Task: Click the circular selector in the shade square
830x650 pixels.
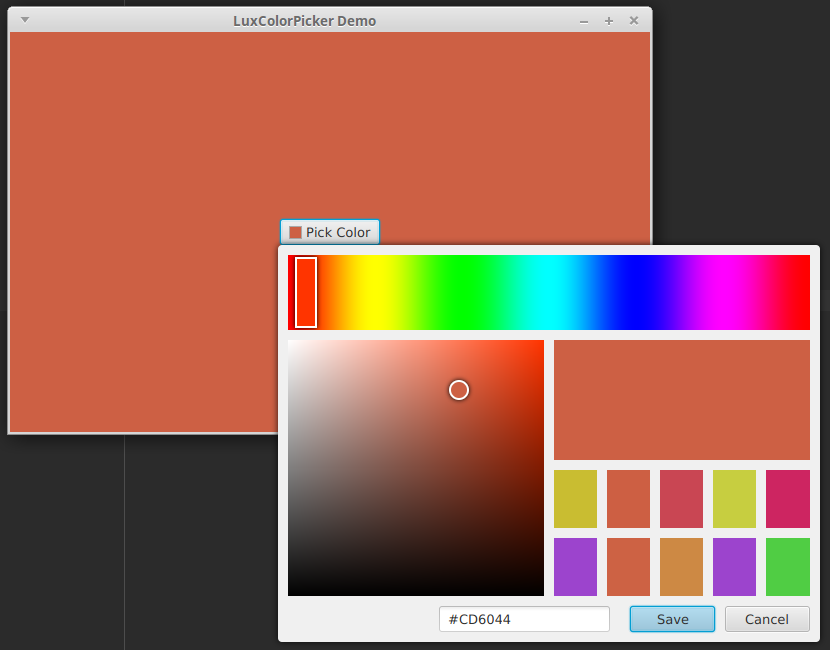Action: click(x=458, y=390)
